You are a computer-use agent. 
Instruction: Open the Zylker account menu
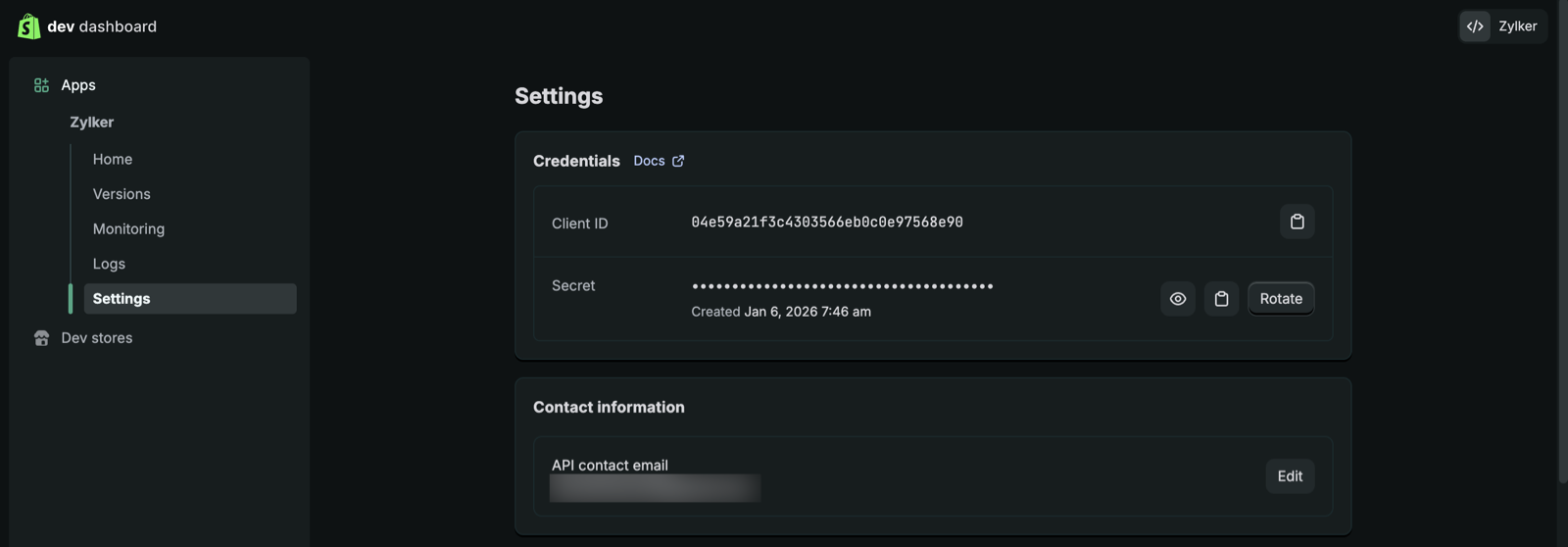pyautogui.click(x=1516, y=26)
